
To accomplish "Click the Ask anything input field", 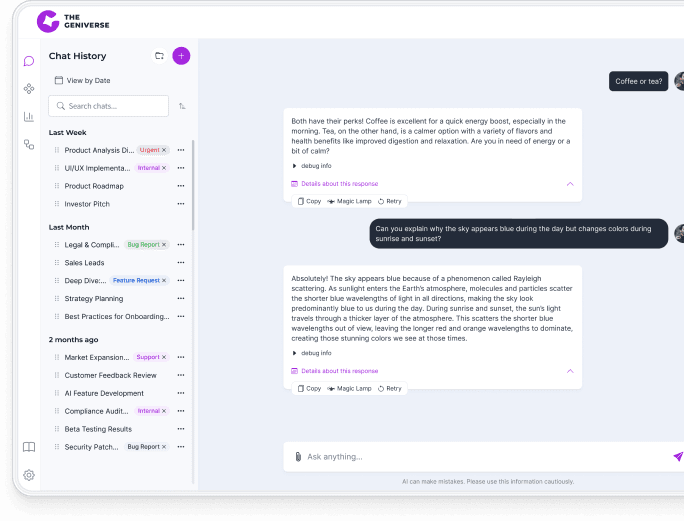I will 480,457.
